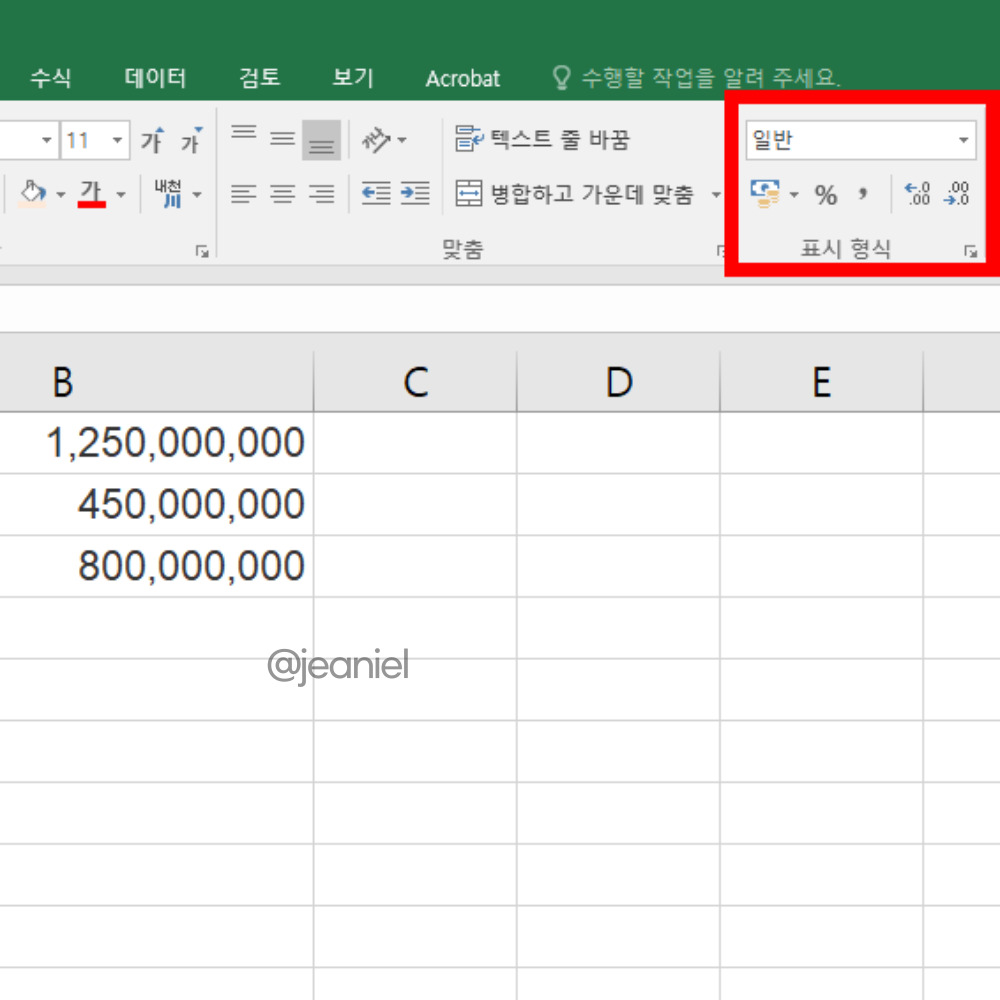This screenshot has width=1000, height=1000.
Task: Apply accounting number format icon
Action: (x=765, y=193)
